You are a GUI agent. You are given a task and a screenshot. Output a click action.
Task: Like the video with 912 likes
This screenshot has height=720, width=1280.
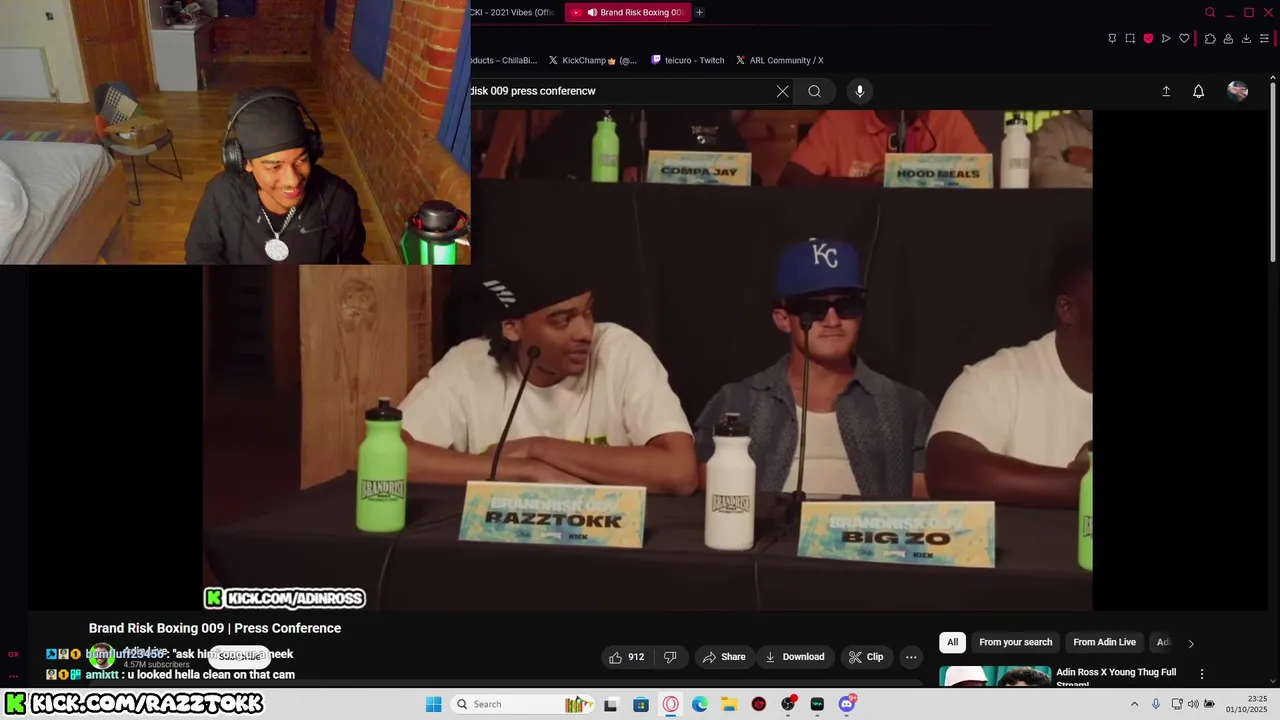click(626, 657)
